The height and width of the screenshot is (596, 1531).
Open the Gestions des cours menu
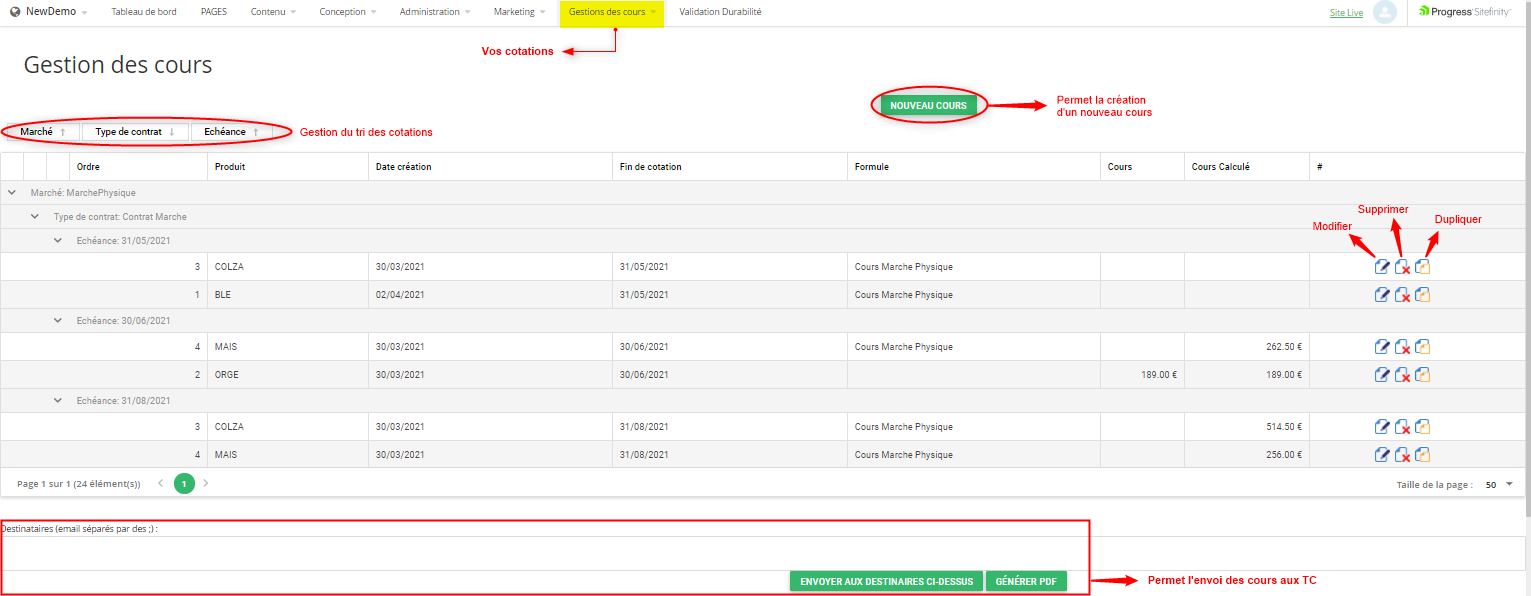(612, 12)
